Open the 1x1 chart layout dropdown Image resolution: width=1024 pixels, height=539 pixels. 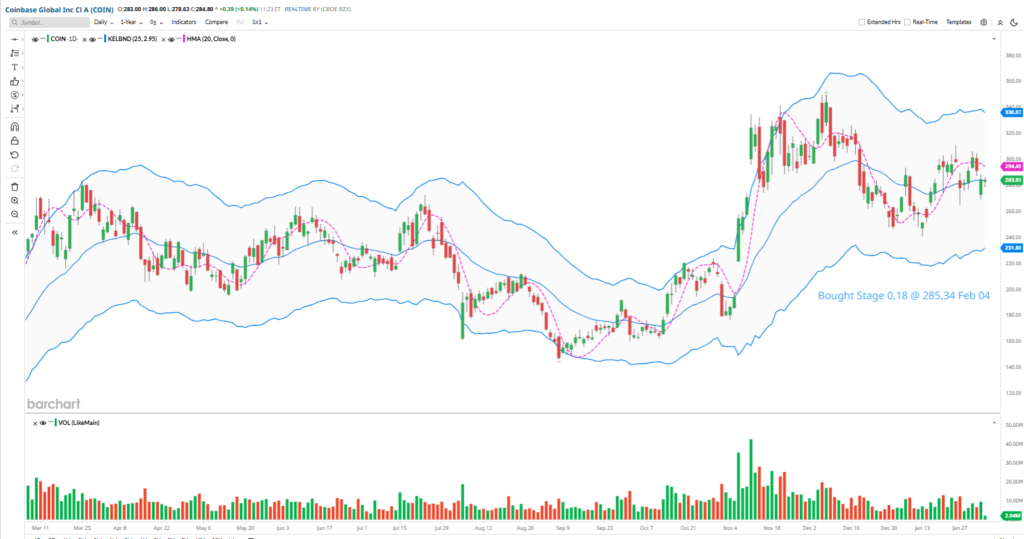tap(259, 21)
